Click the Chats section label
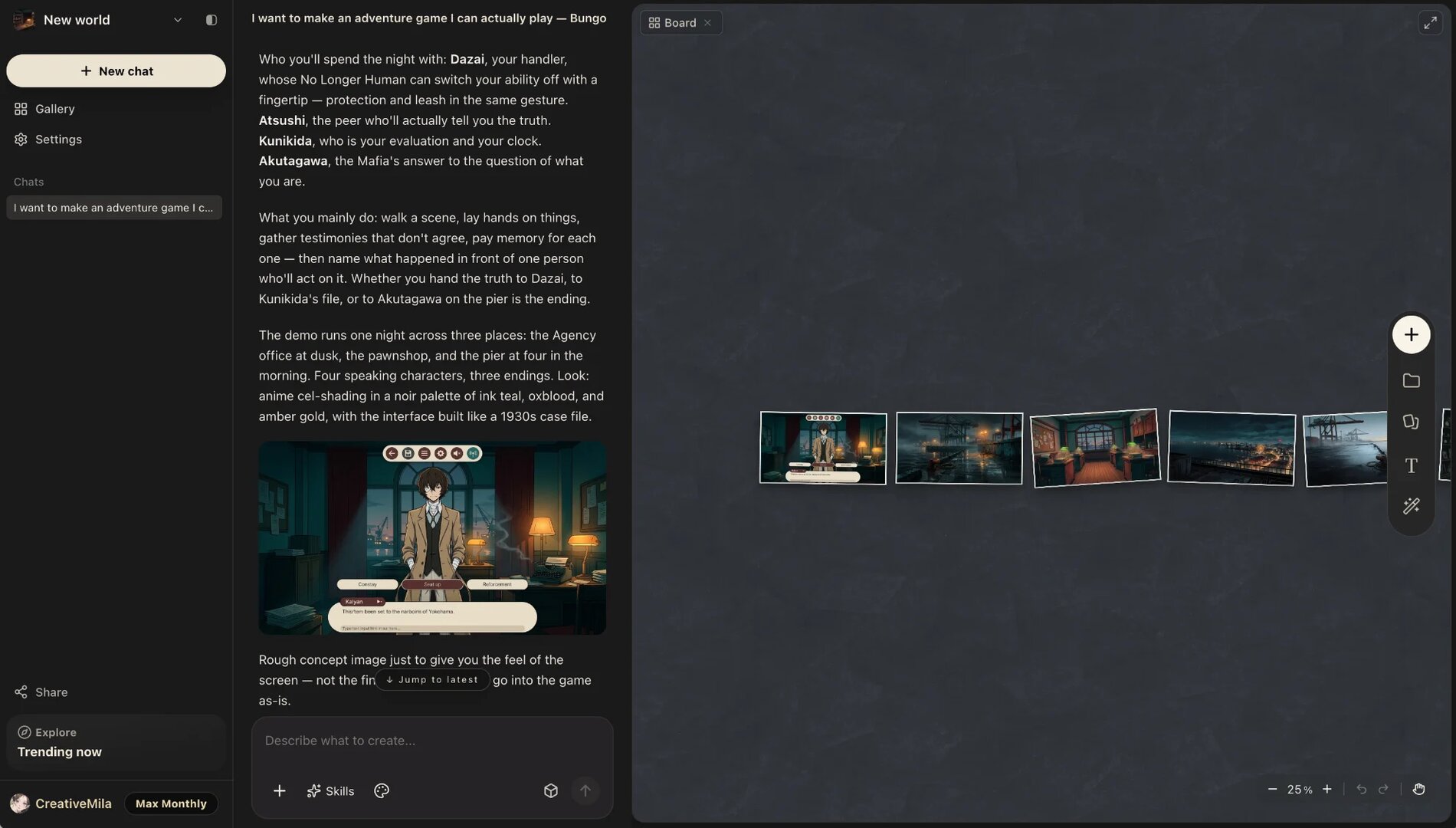Viewport: 1456px width, 828px height. pyautogui.click(x=28, y=182)
